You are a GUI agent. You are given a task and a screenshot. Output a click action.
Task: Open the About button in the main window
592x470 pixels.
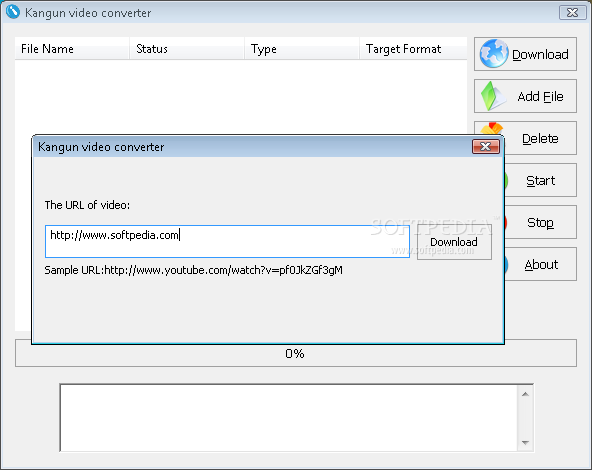click(541, 264)
